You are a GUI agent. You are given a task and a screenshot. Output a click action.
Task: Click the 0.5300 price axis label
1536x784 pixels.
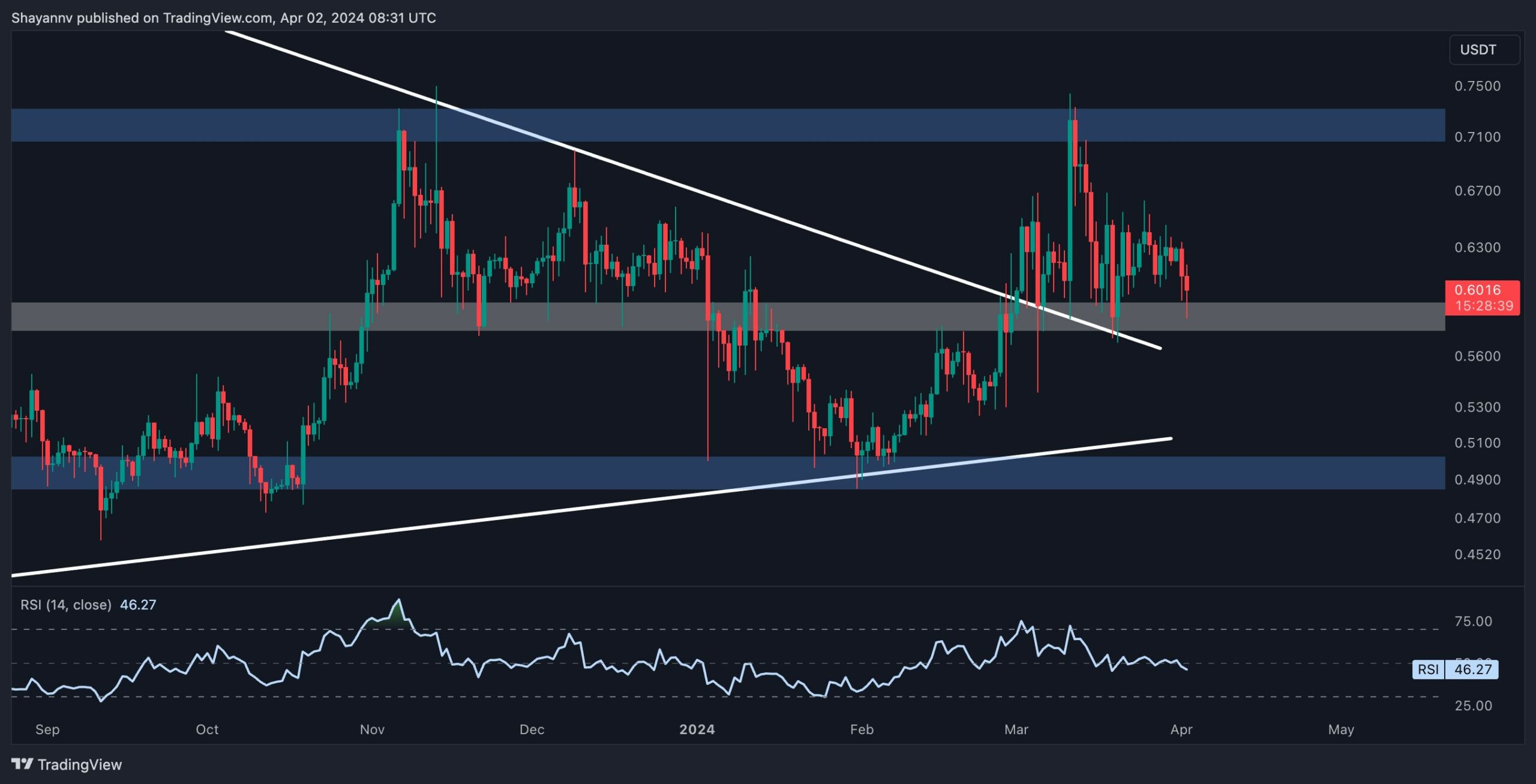[1477, 407]
